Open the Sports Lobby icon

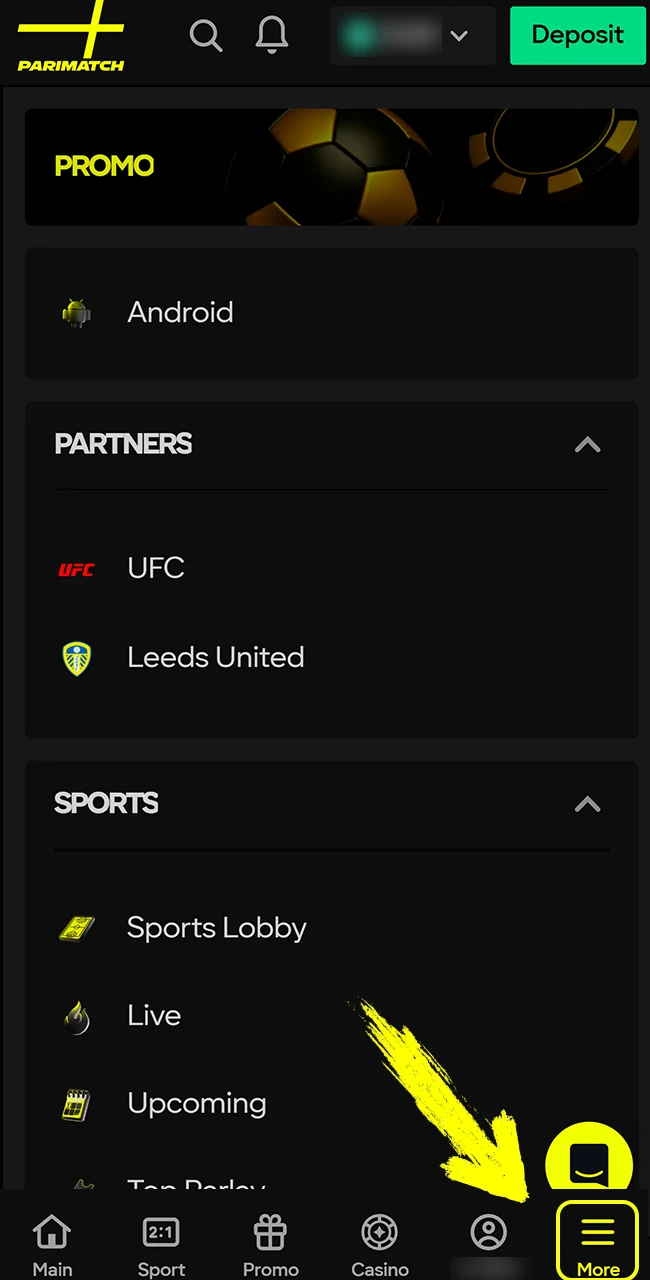77,928
